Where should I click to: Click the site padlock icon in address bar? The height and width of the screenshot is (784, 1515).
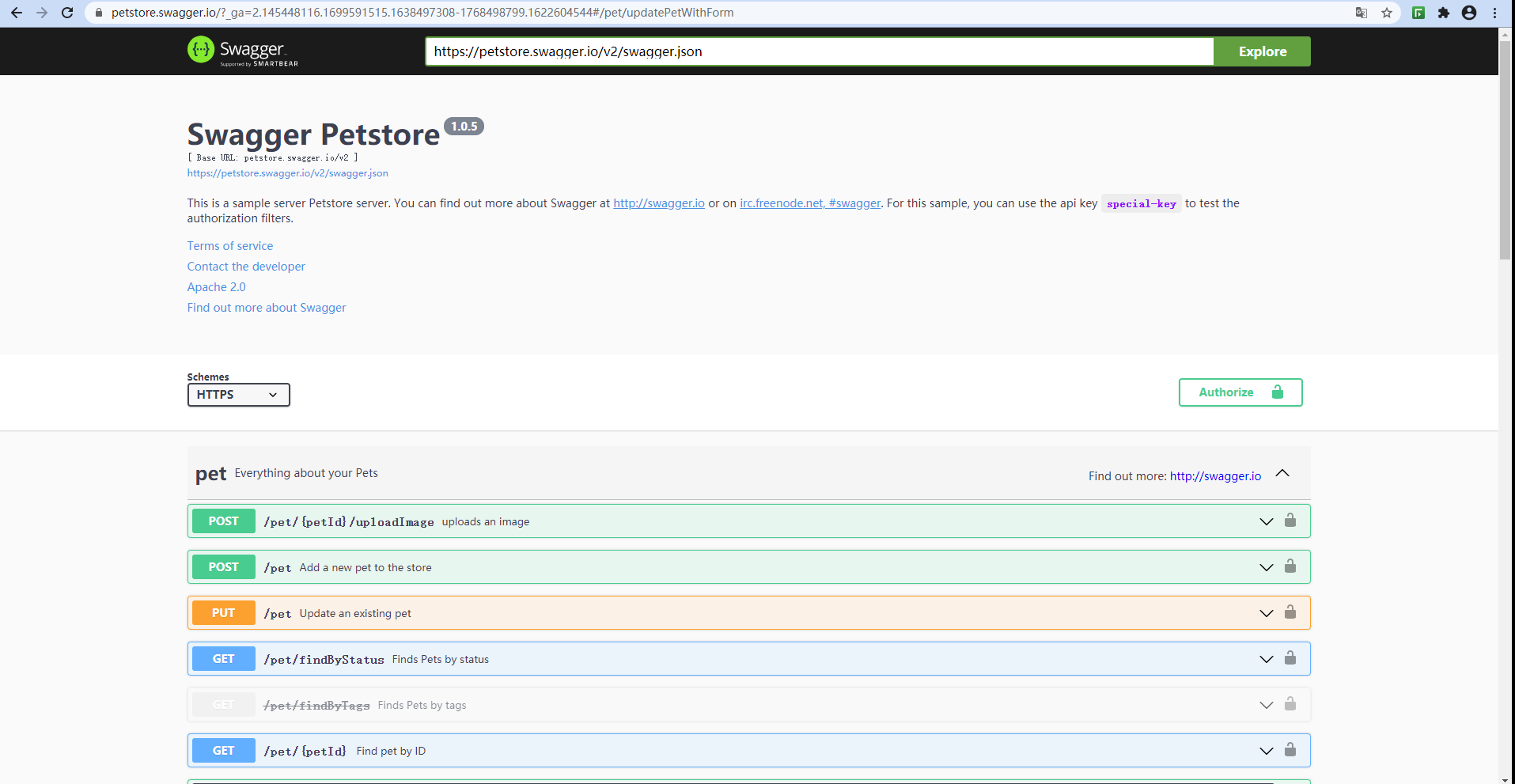(x=99, y=13)
